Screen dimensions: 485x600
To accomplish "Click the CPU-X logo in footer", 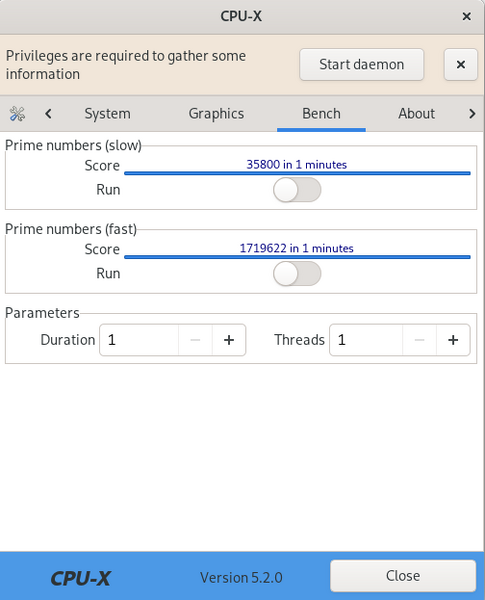I will pos(81,578).
